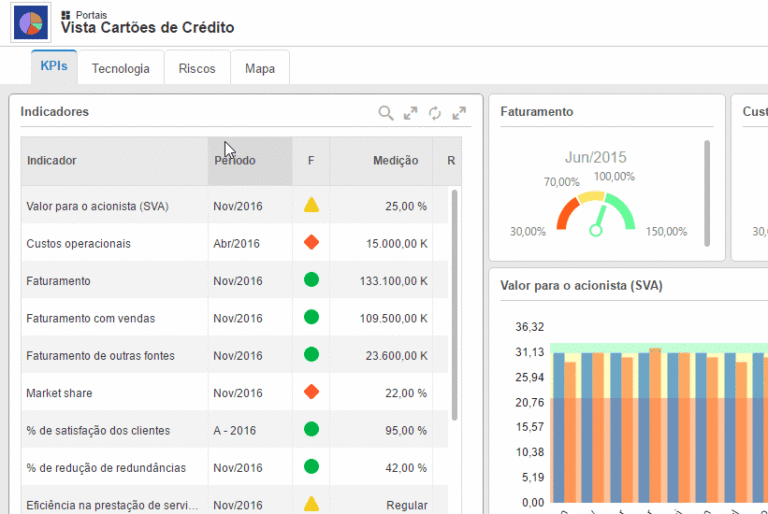The image size is (768, 514).
Task: Click the pie chart portal logo
Action: 30,21
